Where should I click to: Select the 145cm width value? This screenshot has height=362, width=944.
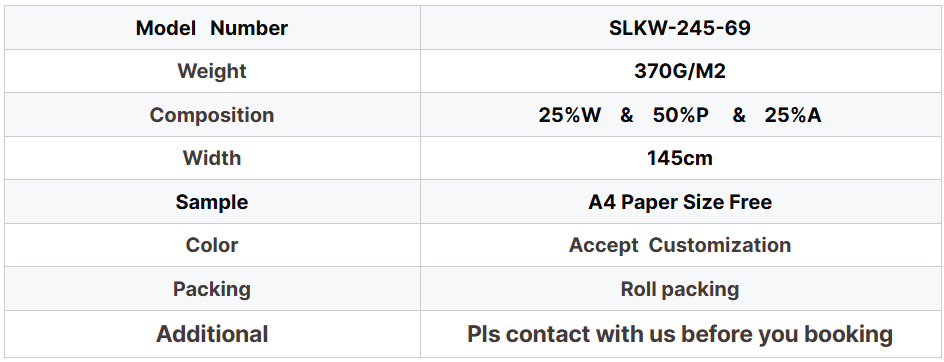click(x=680, y=158)
